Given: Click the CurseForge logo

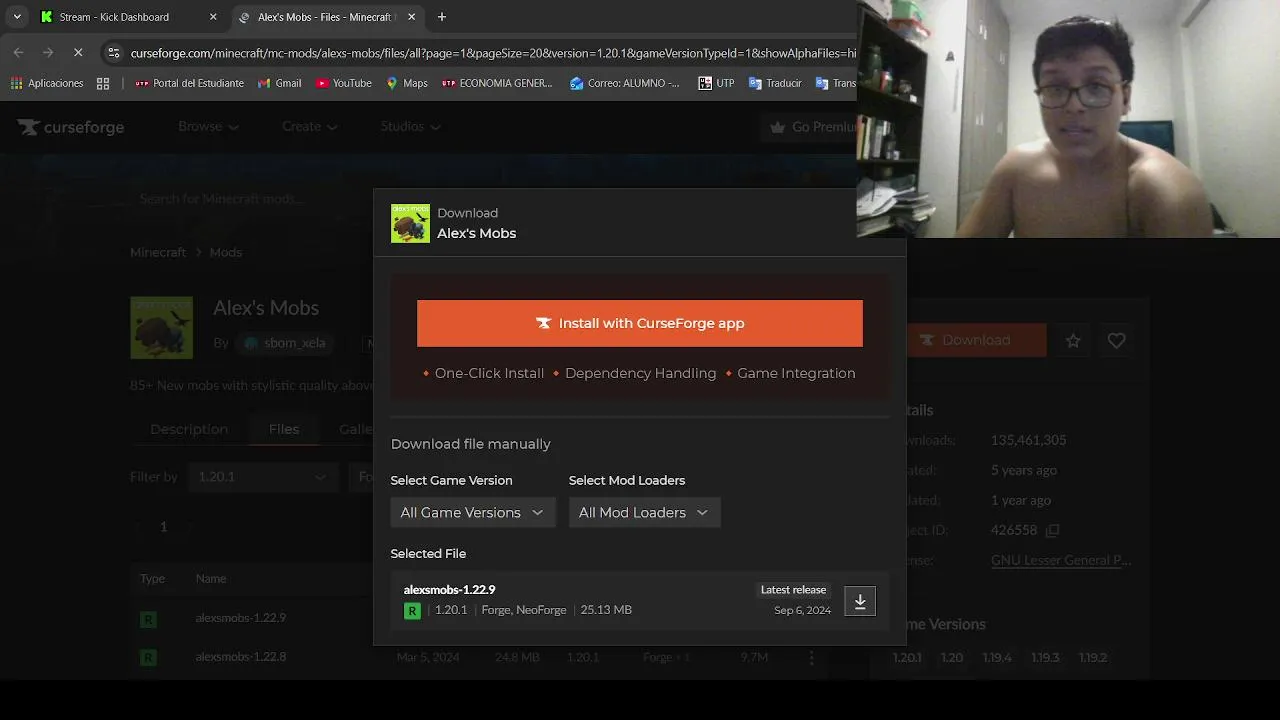Looking at the screenshot, I should 71,127.
